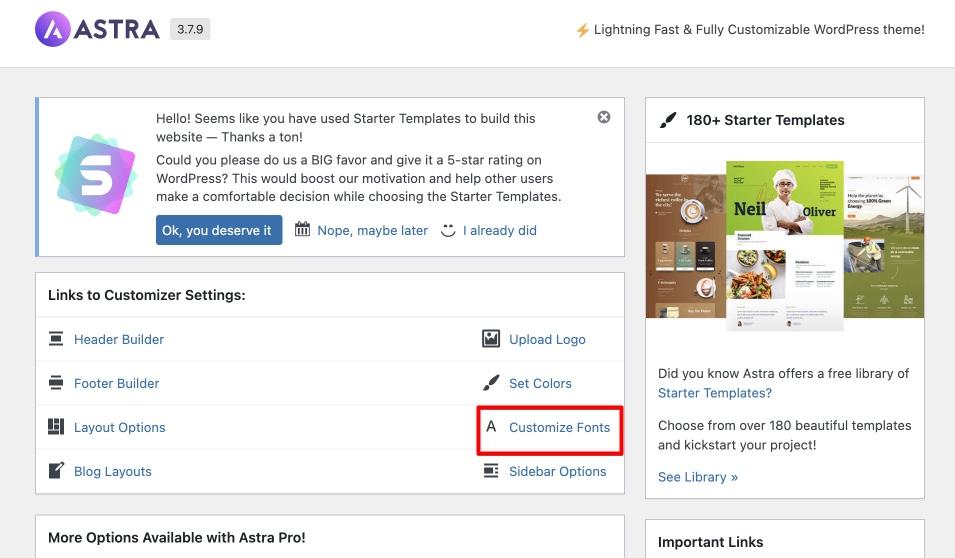
Task: Select the 'I already did' link
Action: click(499, 230)
